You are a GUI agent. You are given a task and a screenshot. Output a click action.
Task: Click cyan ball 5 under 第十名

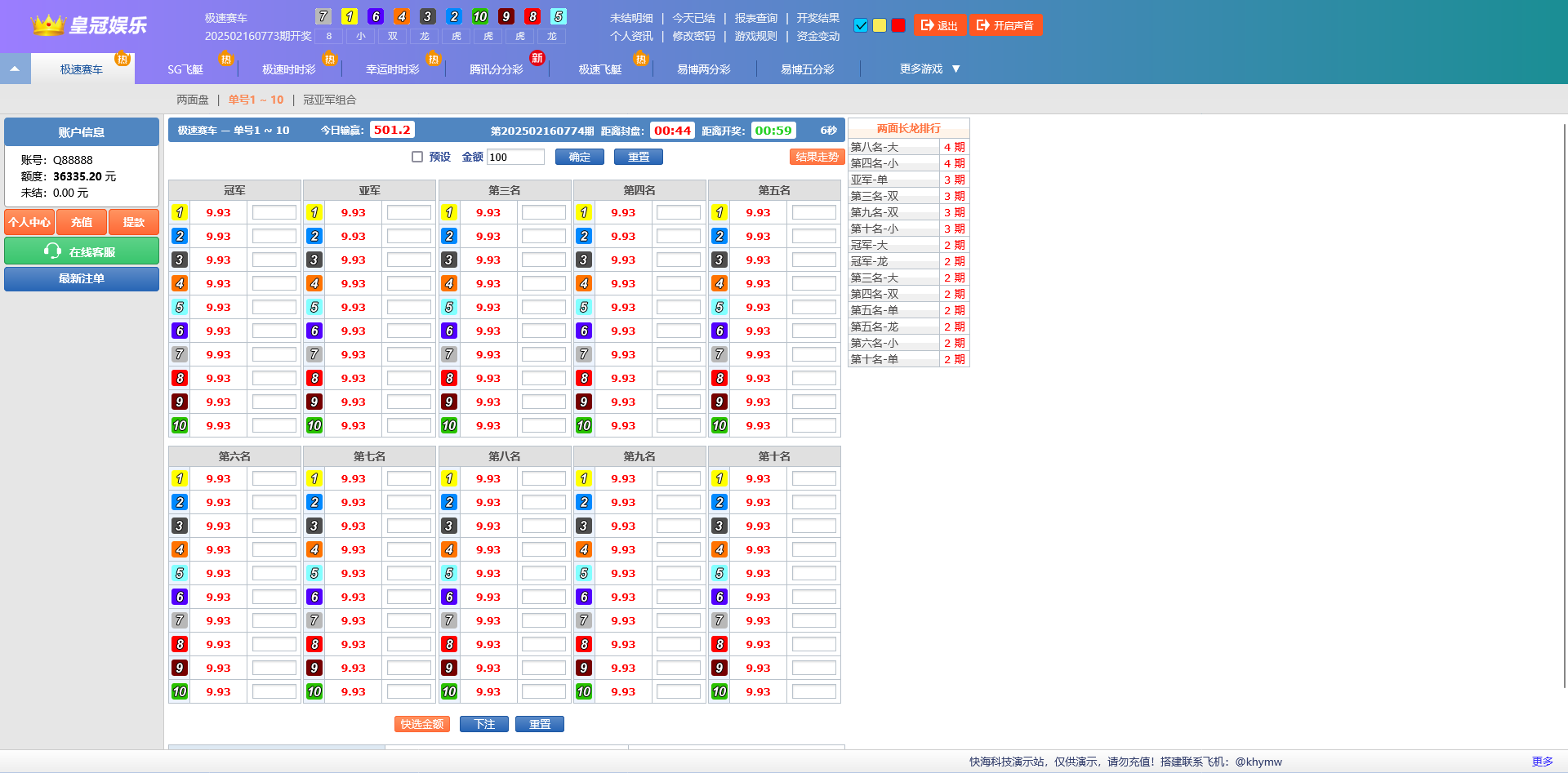[x=719, y=573]
